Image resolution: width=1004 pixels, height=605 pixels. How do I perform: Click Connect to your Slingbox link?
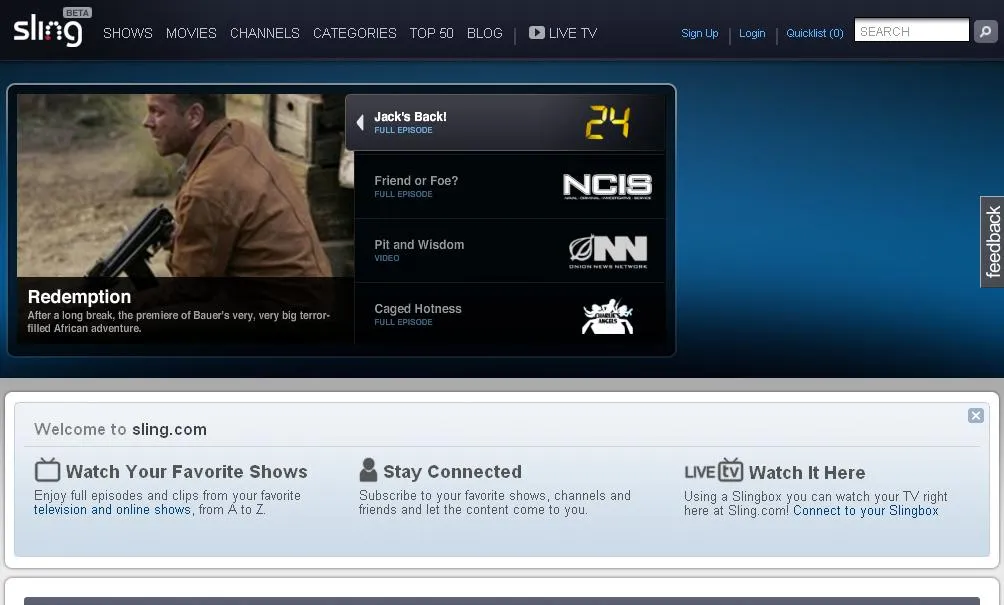click(x=866, y=510)
